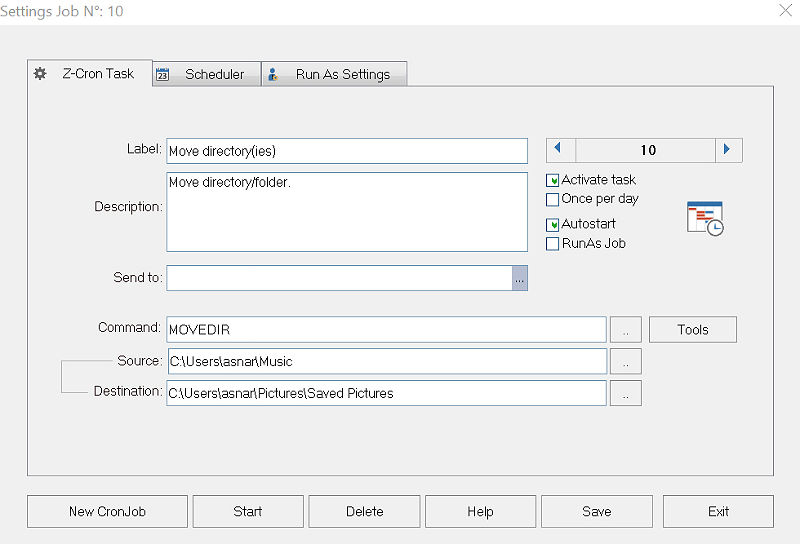Screen dimensions: 800x544
Task: Open Help
Action: pyautogui.click(x=481, y=511)
